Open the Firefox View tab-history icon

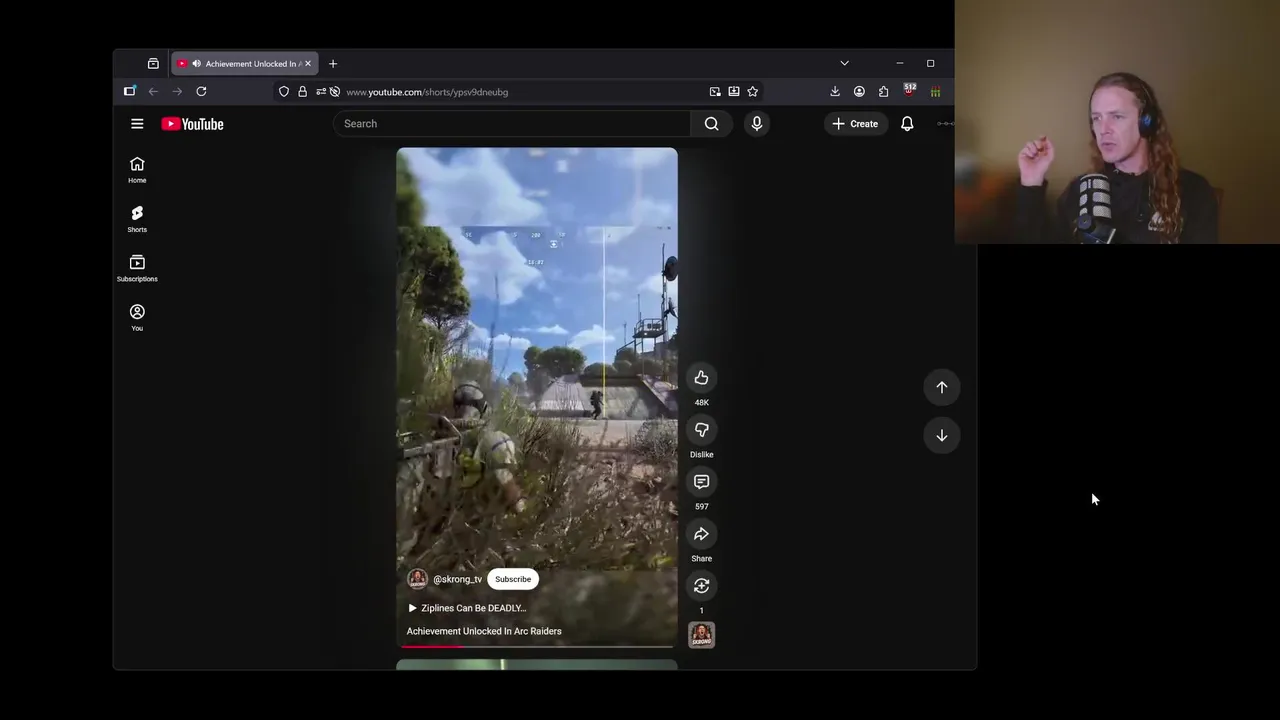tap(153, 64)
